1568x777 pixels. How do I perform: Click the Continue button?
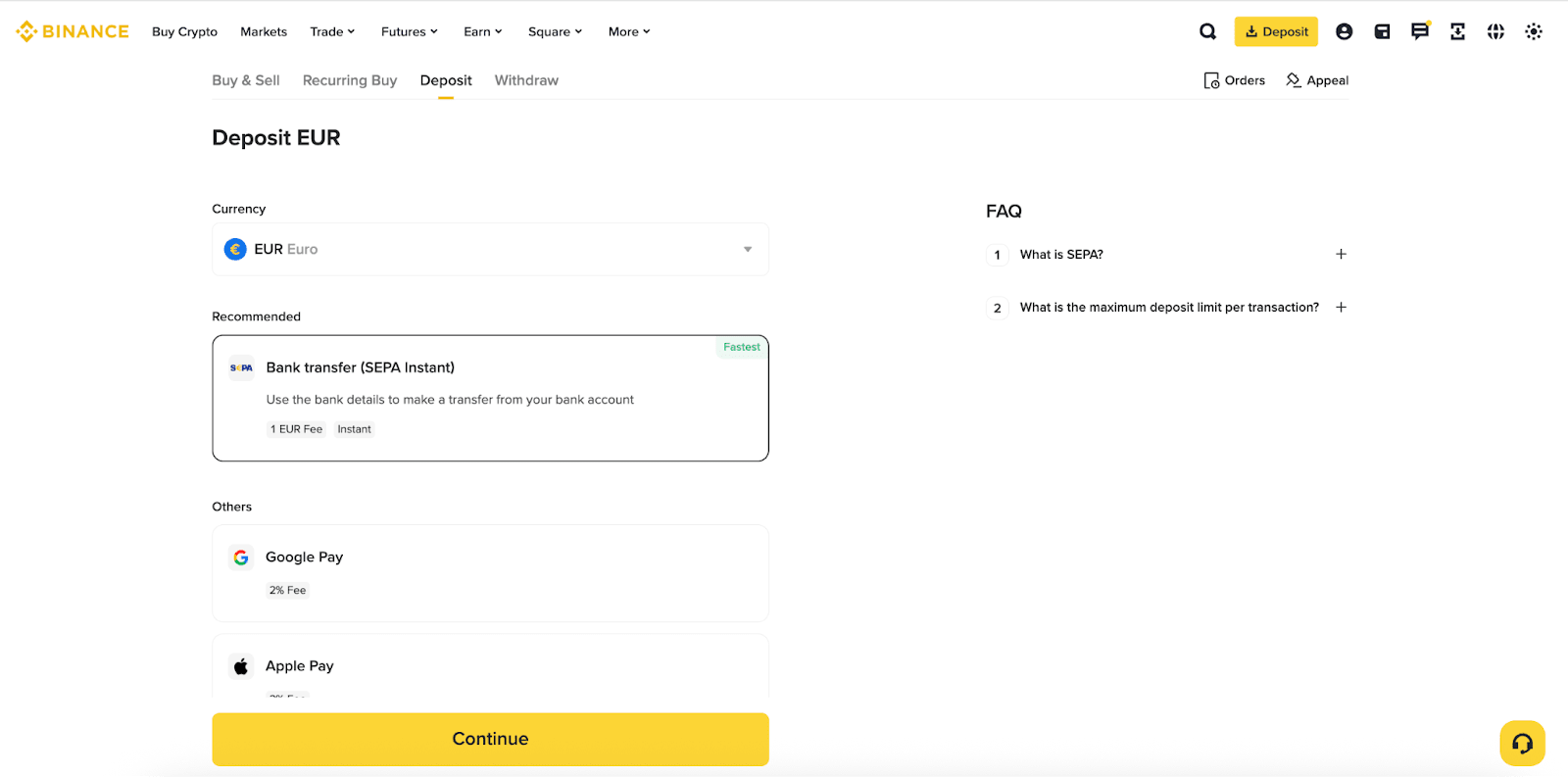[x=490, y=739]
